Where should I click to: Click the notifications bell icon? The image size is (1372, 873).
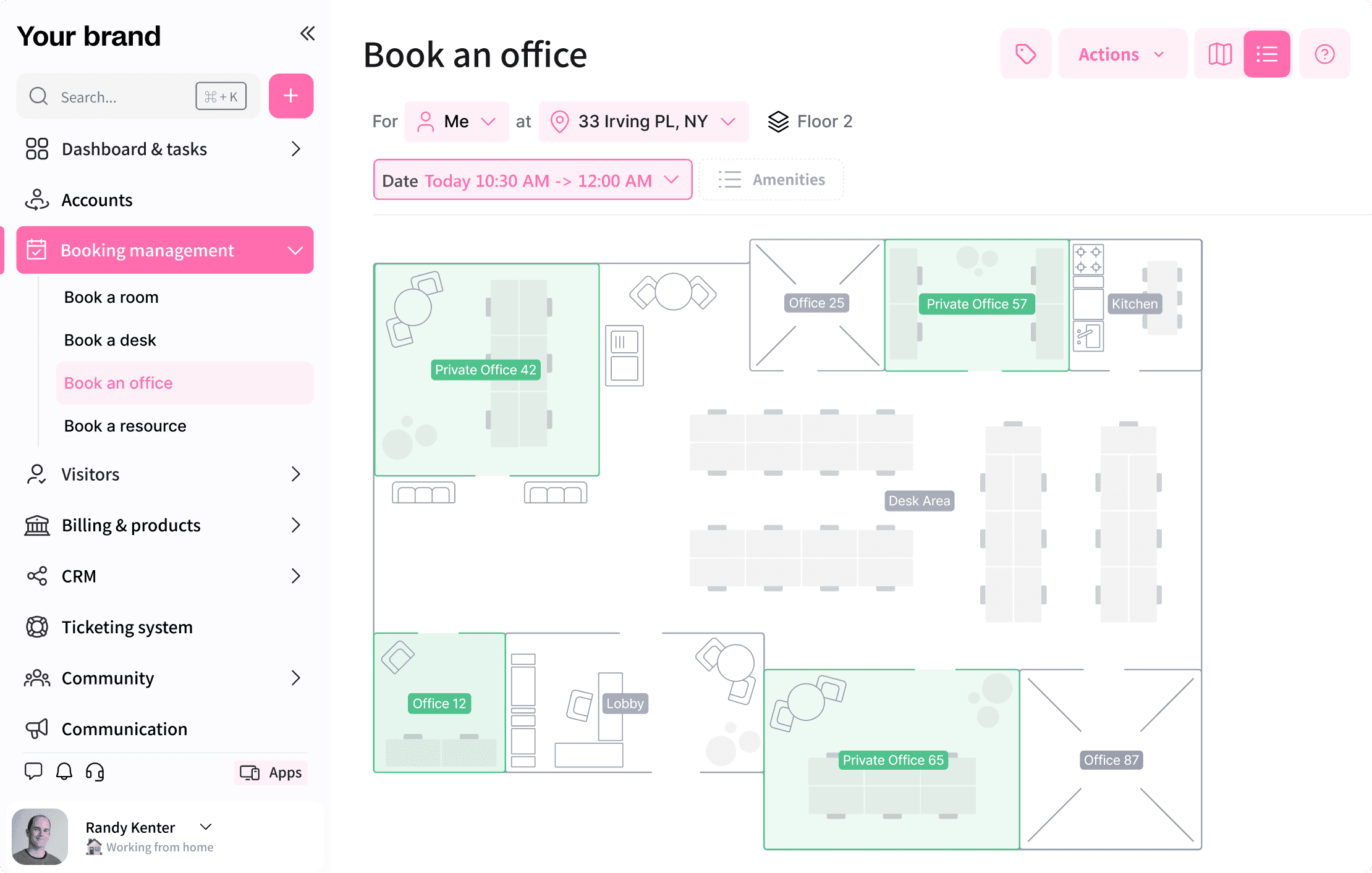coord(64,771)
